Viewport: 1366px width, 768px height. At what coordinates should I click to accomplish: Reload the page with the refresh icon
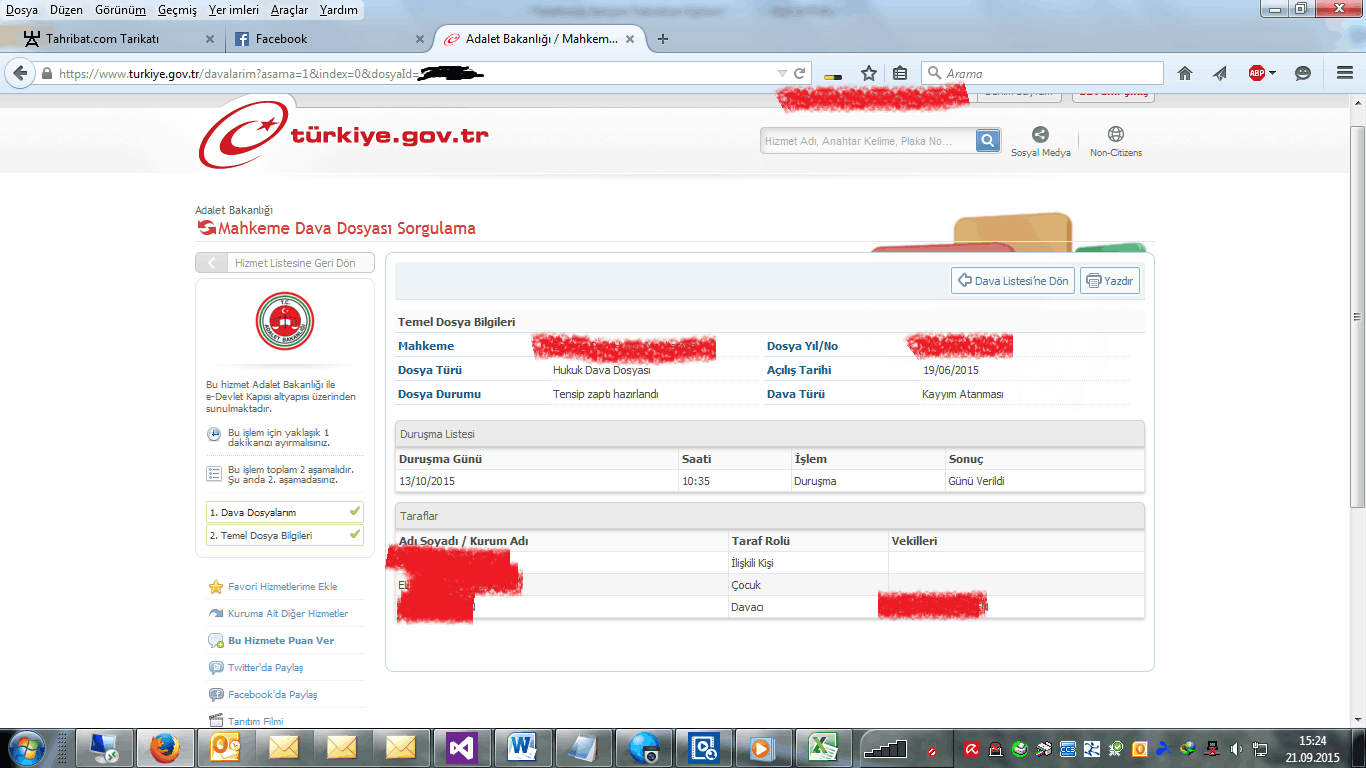pos(800,73)
